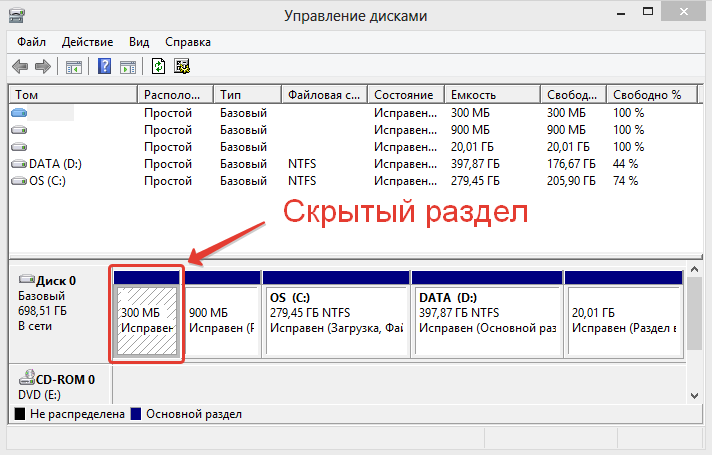Sort by the Тип column header
This screenshot has width=712, height=455.
(247, 94)
